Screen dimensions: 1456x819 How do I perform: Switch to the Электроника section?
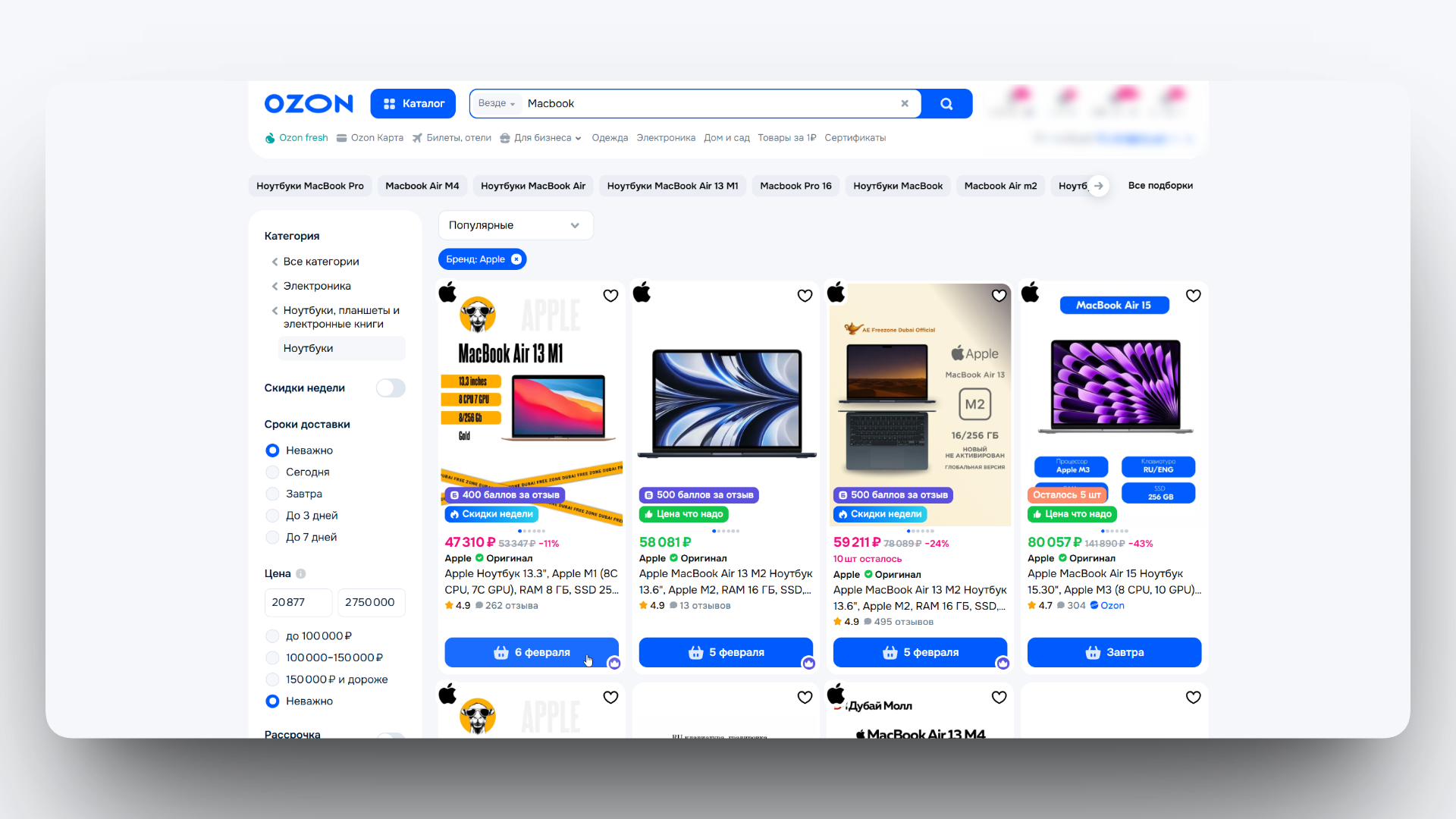pyautogui.click(x=665, y=137)
